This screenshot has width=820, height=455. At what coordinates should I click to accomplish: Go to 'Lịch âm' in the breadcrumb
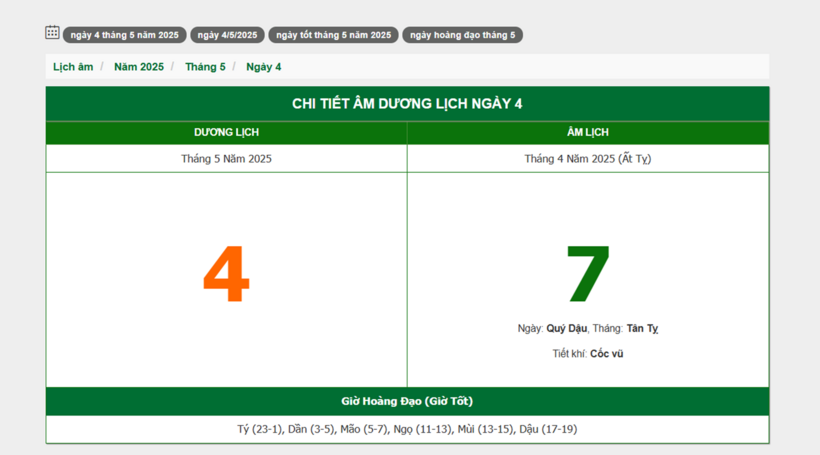click(73, 67)
